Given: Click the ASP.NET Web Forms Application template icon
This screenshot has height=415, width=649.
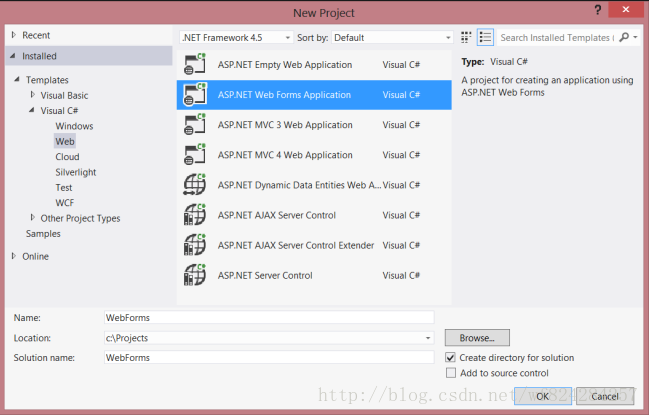Looking at the screenshot, I should [x=195, y=95].
